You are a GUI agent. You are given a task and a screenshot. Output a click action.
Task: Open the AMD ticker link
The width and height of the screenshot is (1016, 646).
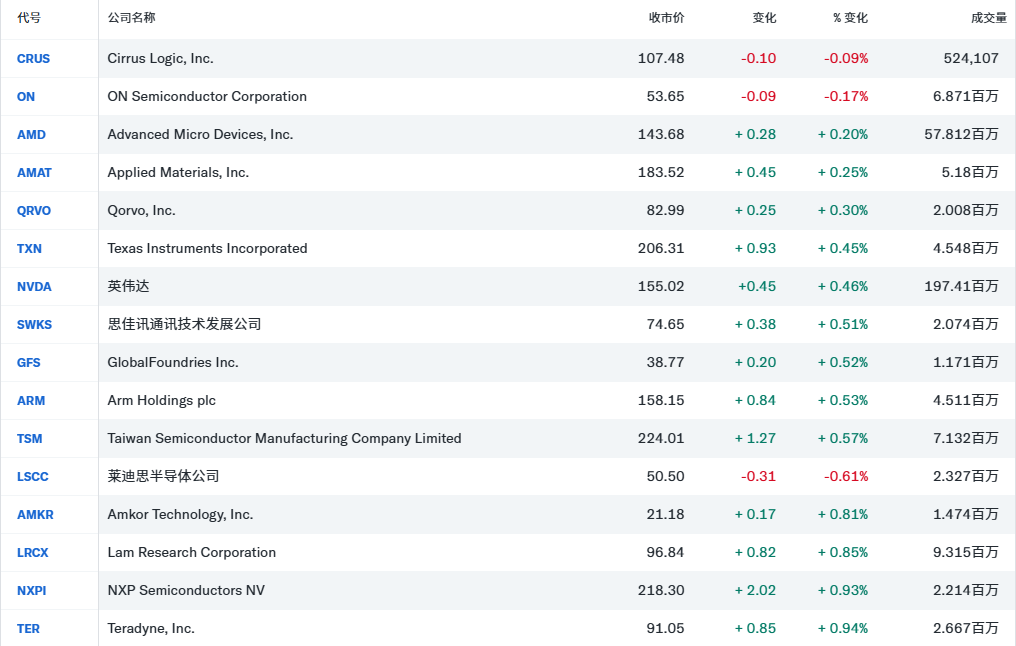coord(31,135)
